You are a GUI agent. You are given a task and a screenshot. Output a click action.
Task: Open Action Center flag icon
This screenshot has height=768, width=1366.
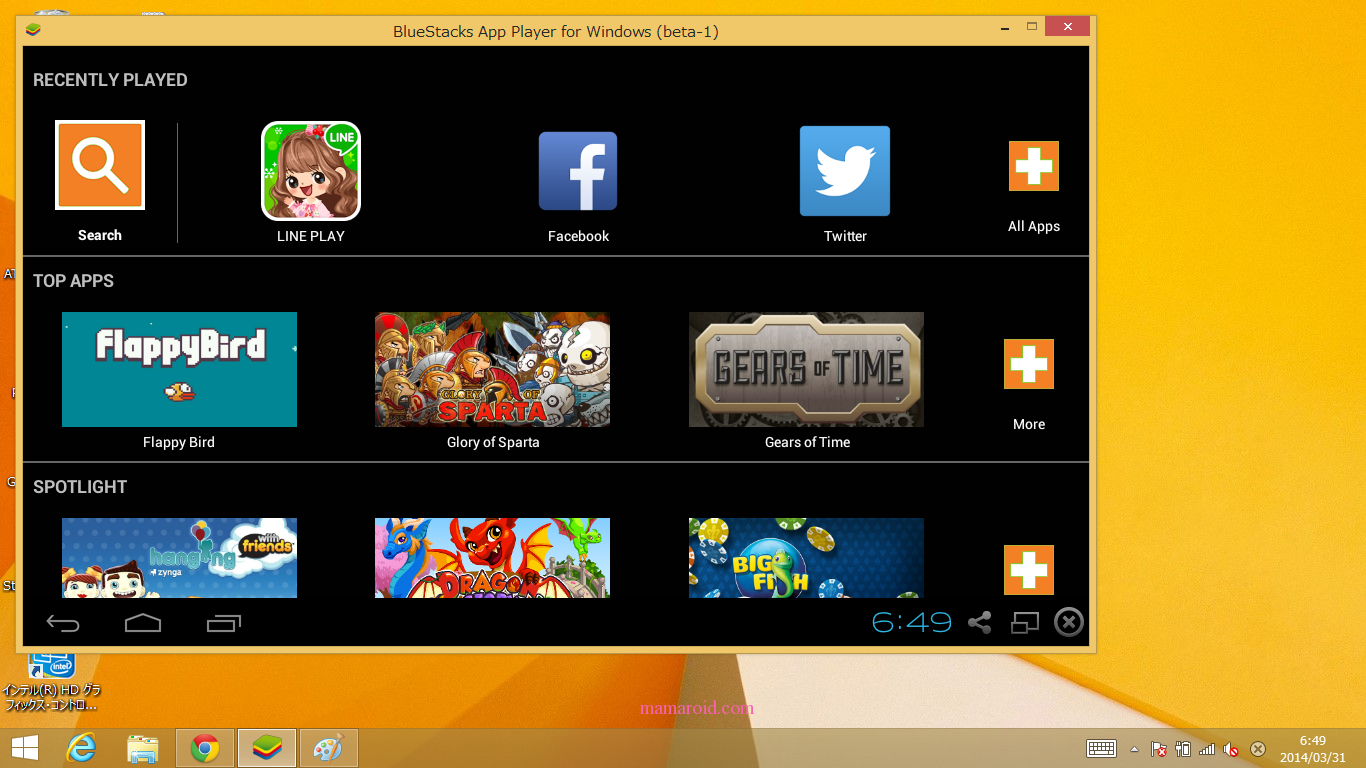tap(1159, 748)
